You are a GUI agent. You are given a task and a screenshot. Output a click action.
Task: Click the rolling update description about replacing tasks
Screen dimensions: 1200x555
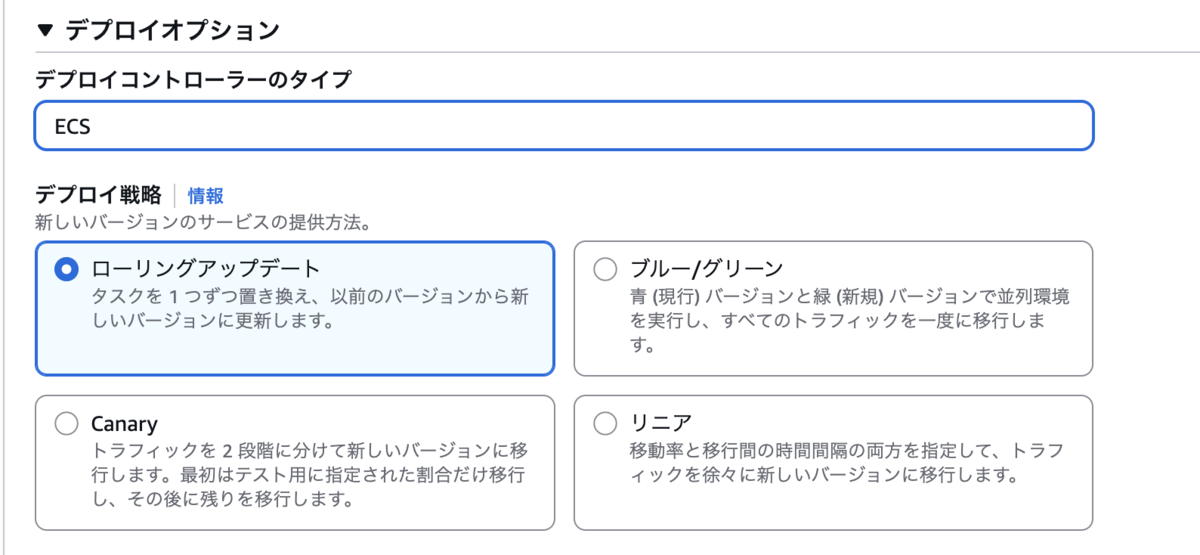310,309
